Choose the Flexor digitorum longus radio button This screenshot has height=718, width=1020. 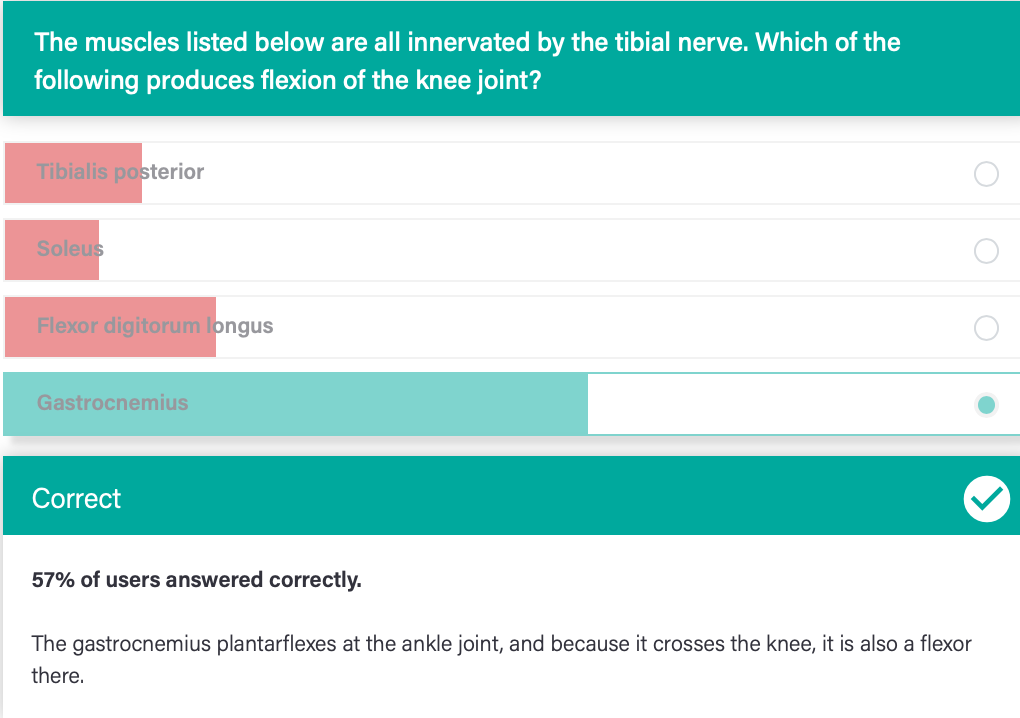986,328
